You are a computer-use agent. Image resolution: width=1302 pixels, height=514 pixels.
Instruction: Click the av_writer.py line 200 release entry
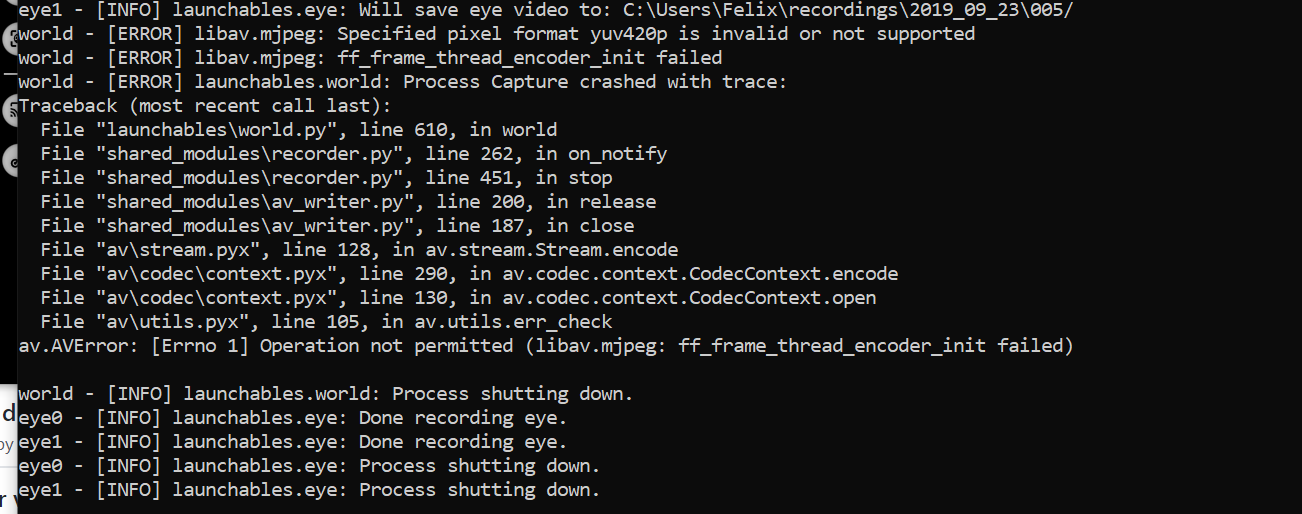[x=348, y=202]
